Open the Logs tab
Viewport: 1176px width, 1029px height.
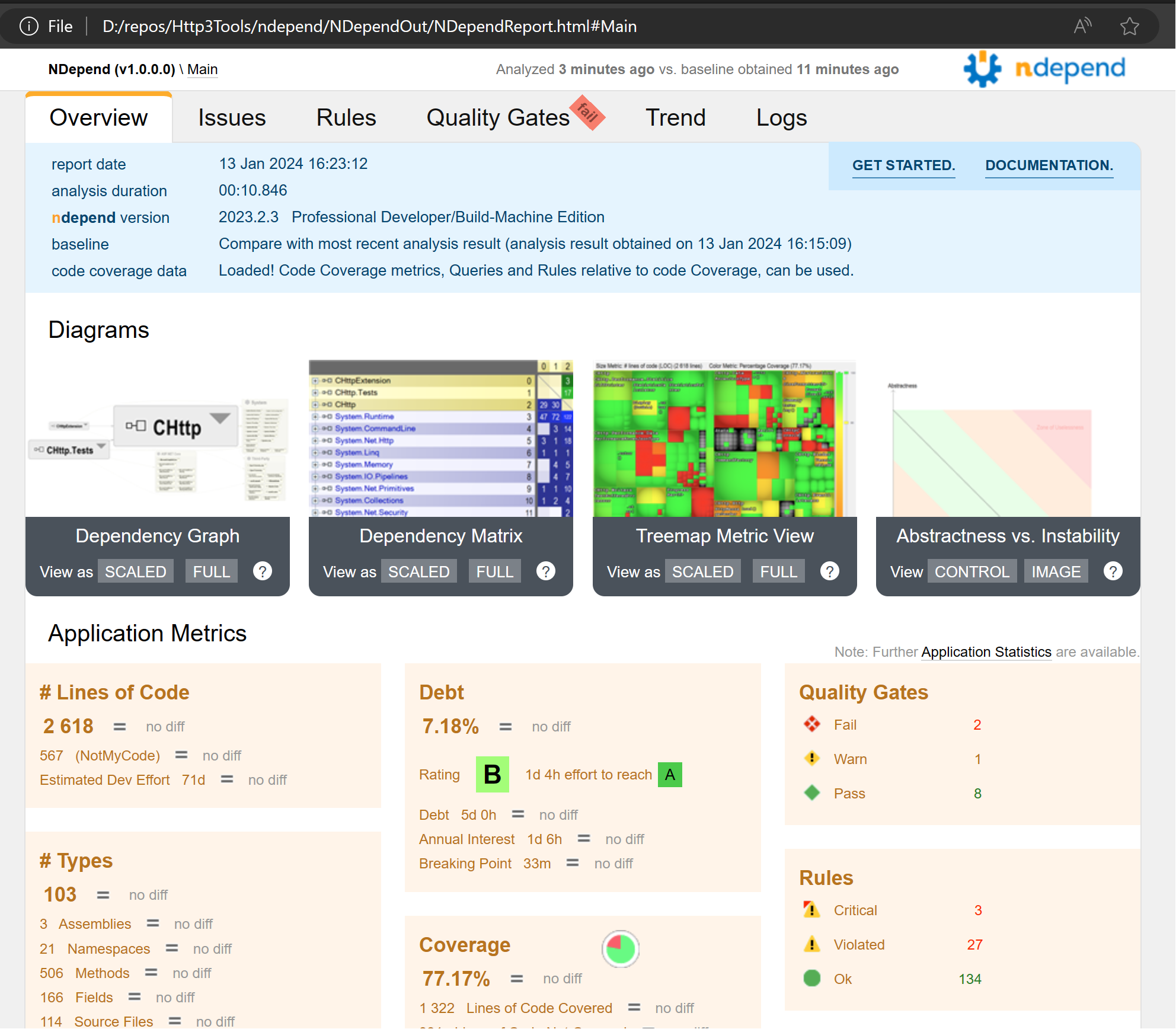(781, 117)
